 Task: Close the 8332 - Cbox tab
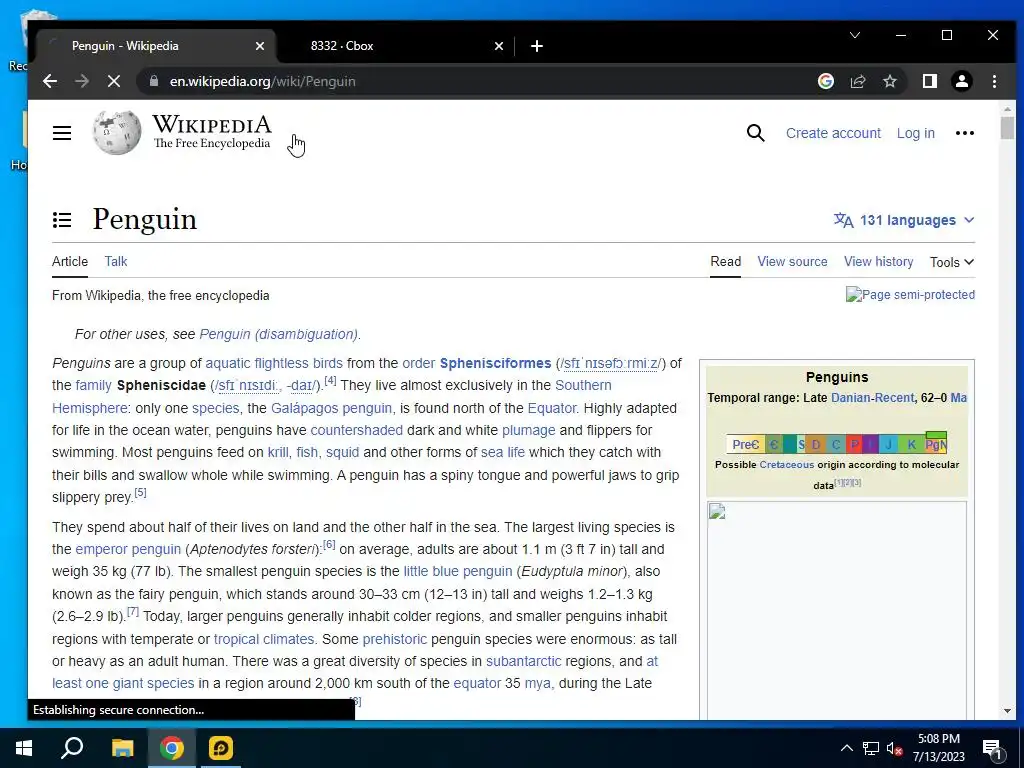pyautogui.click(x=499, y=46)
